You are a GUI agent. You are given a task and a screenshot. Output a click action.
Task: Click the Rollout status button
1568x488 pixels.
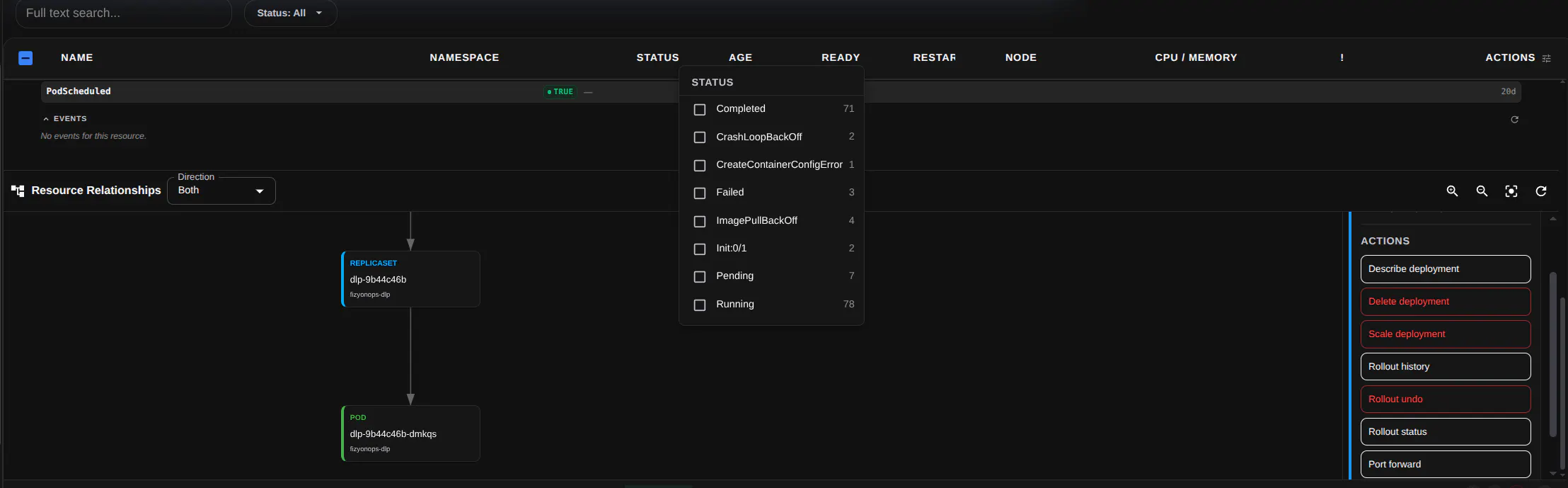coord(1446,432)
